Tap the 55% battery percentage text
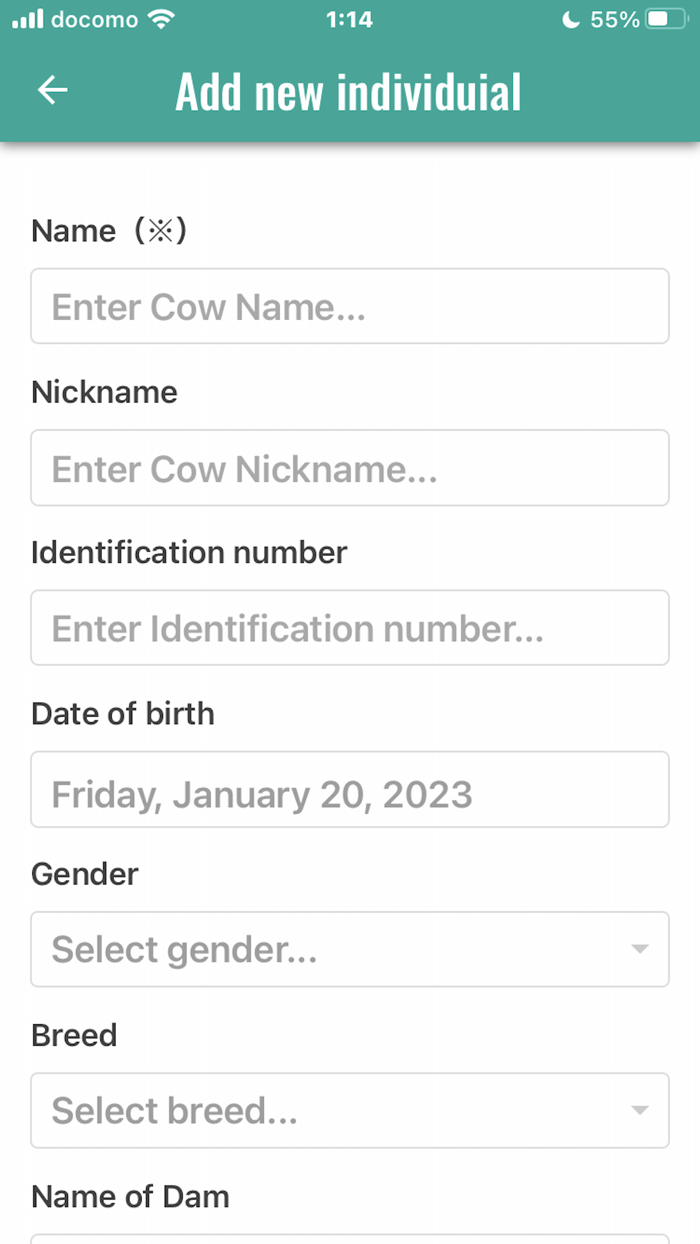 613,18
